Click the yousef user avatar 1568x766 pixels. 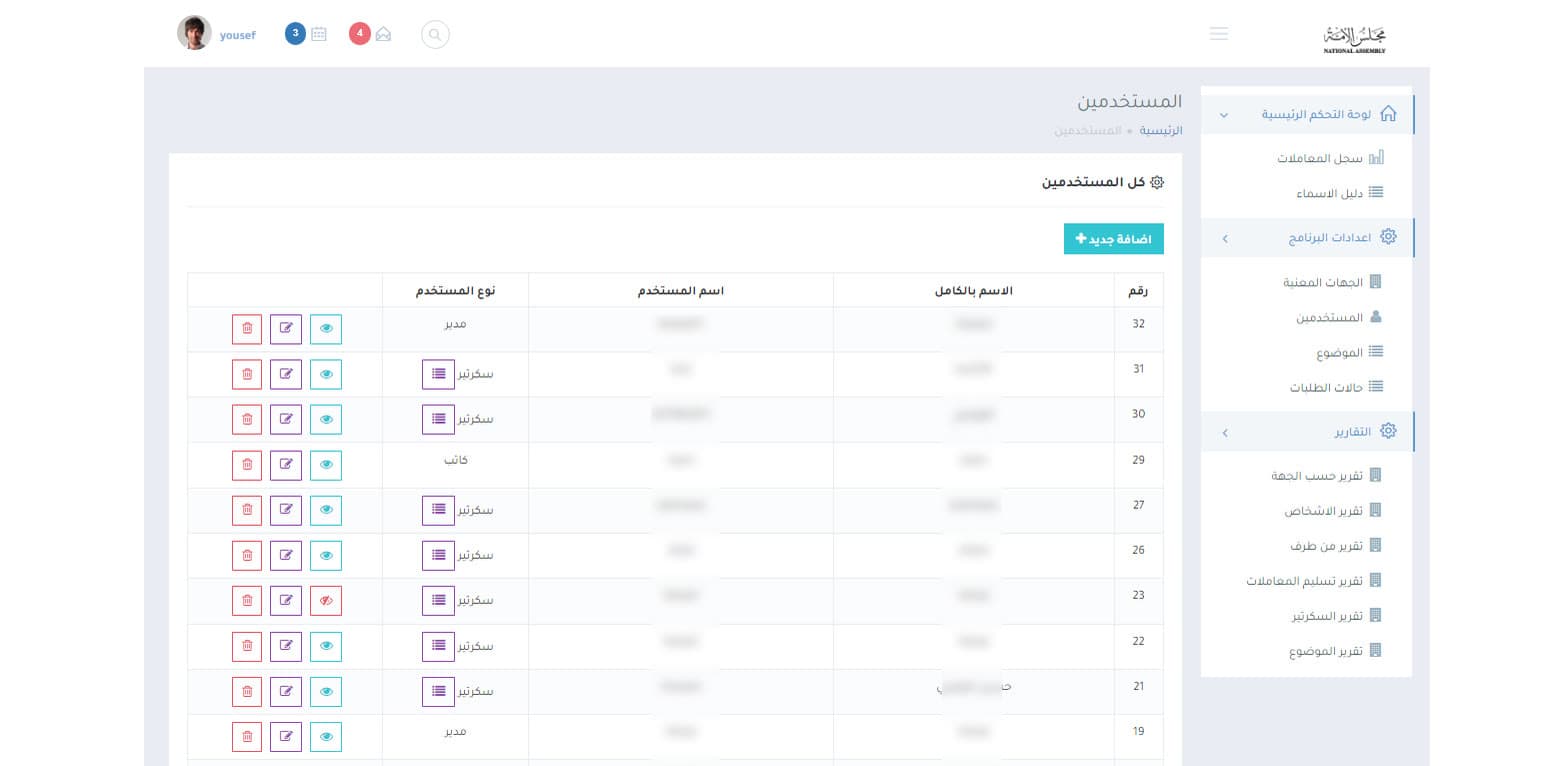coord(194,33)
